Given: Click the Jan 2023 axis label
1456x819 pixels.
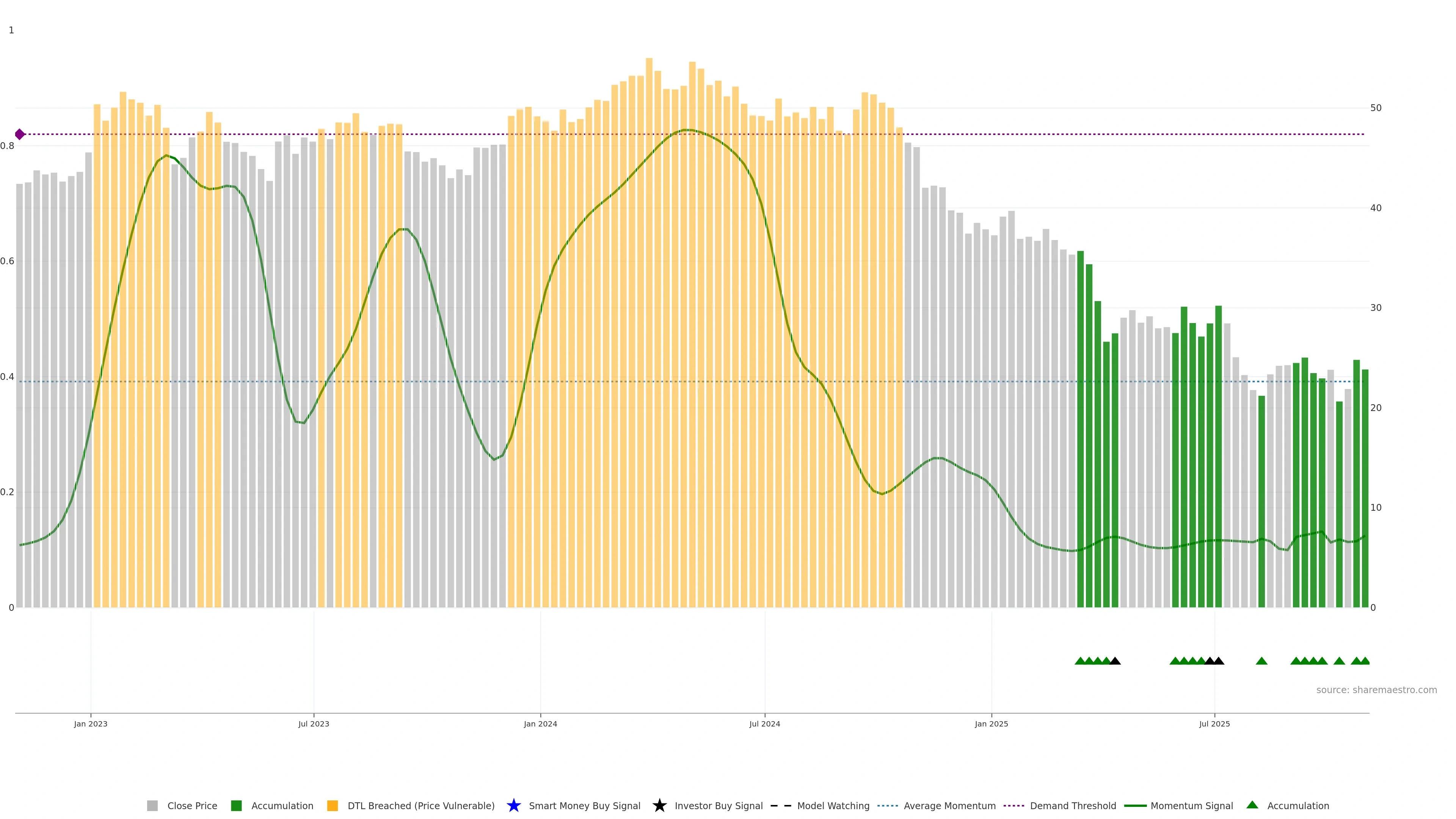Looking at the screenshot, I should coord(91,723).
